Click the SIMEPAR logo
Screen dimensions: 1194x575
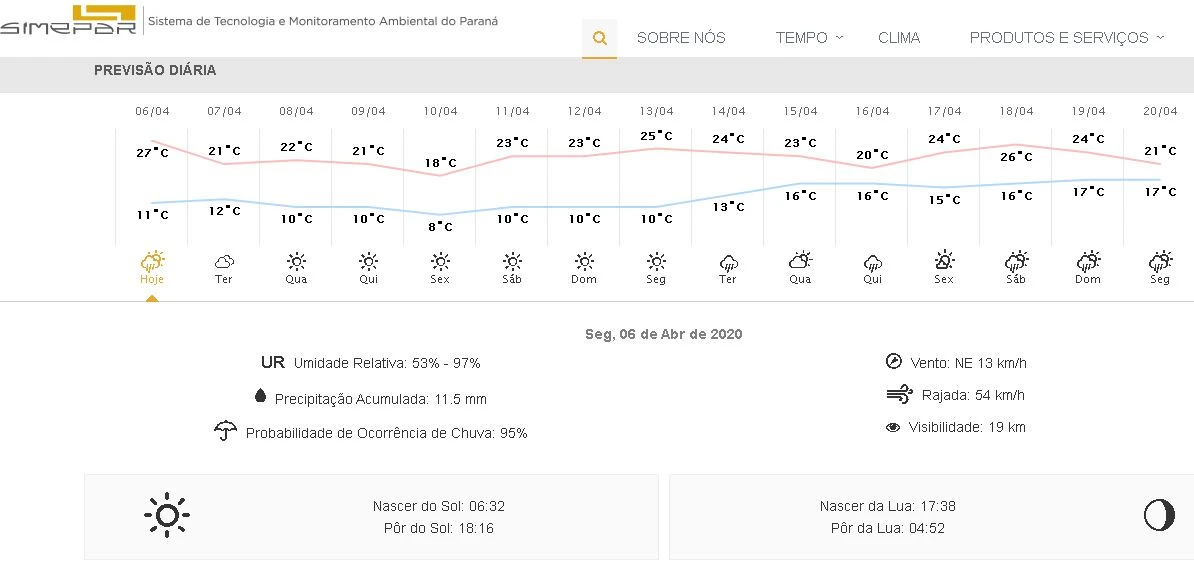point(68,20)
